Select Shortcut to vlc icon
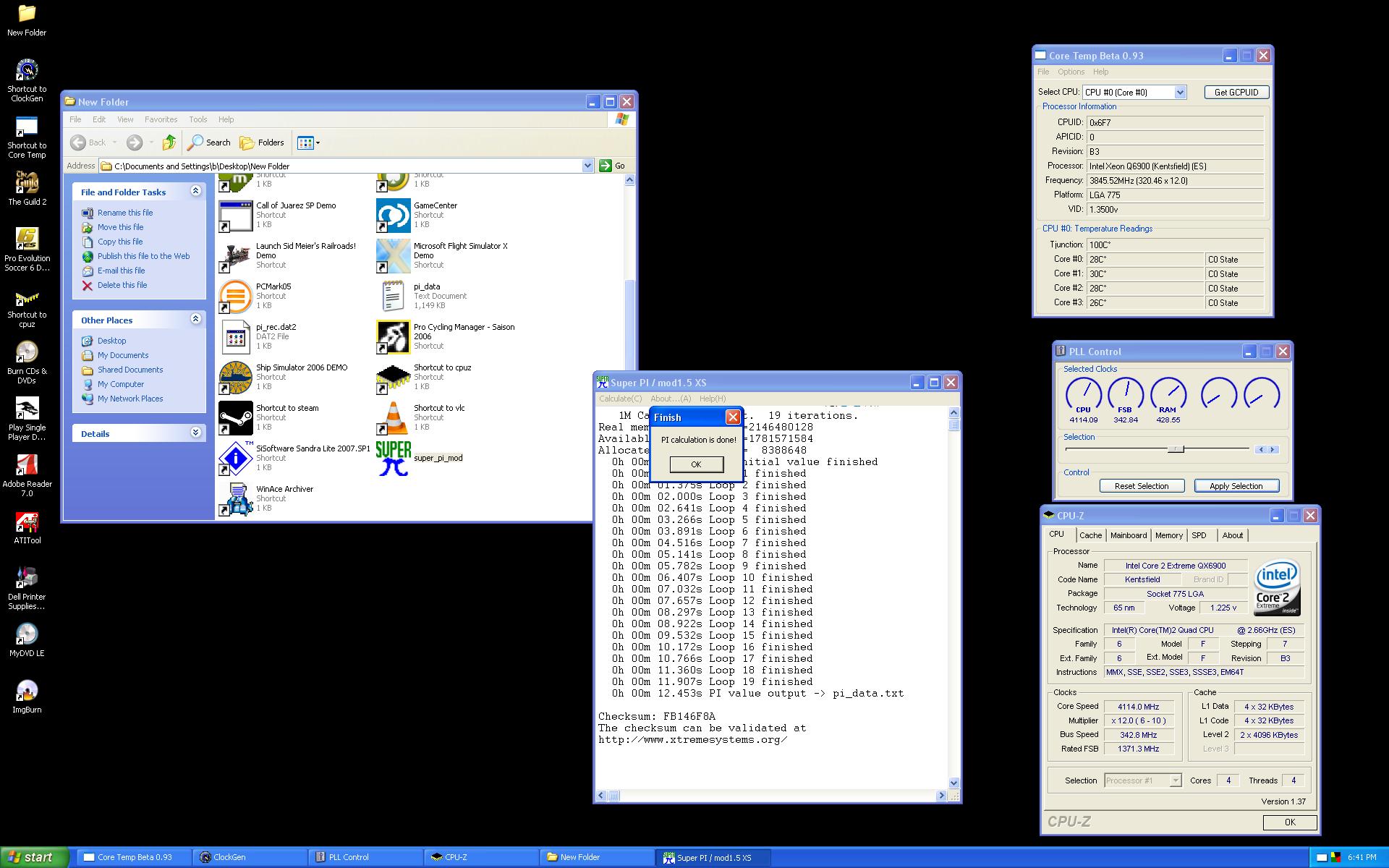Image resolution: width=1389 pixels, height=868 pixels. click(x=393, y=418)
